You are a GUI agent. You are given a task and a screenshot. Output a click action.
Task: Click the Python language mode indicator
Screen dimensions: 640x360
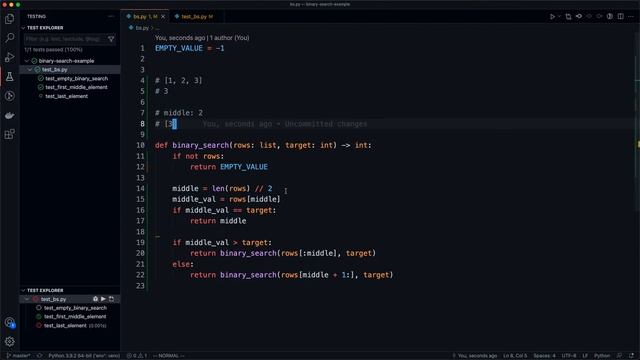[602, 356]
